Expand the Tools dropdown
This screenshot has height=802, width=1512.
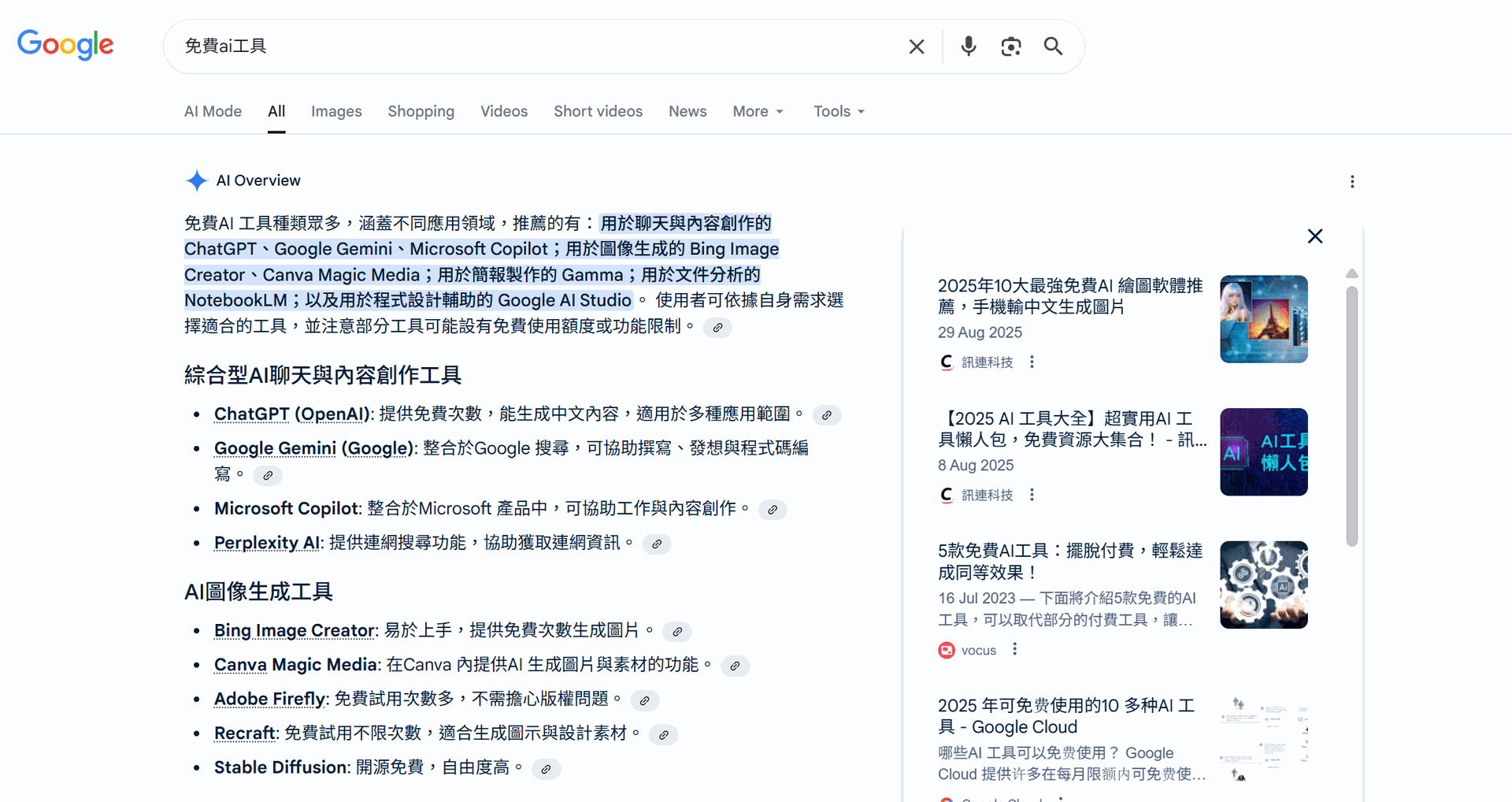[839, 111]
